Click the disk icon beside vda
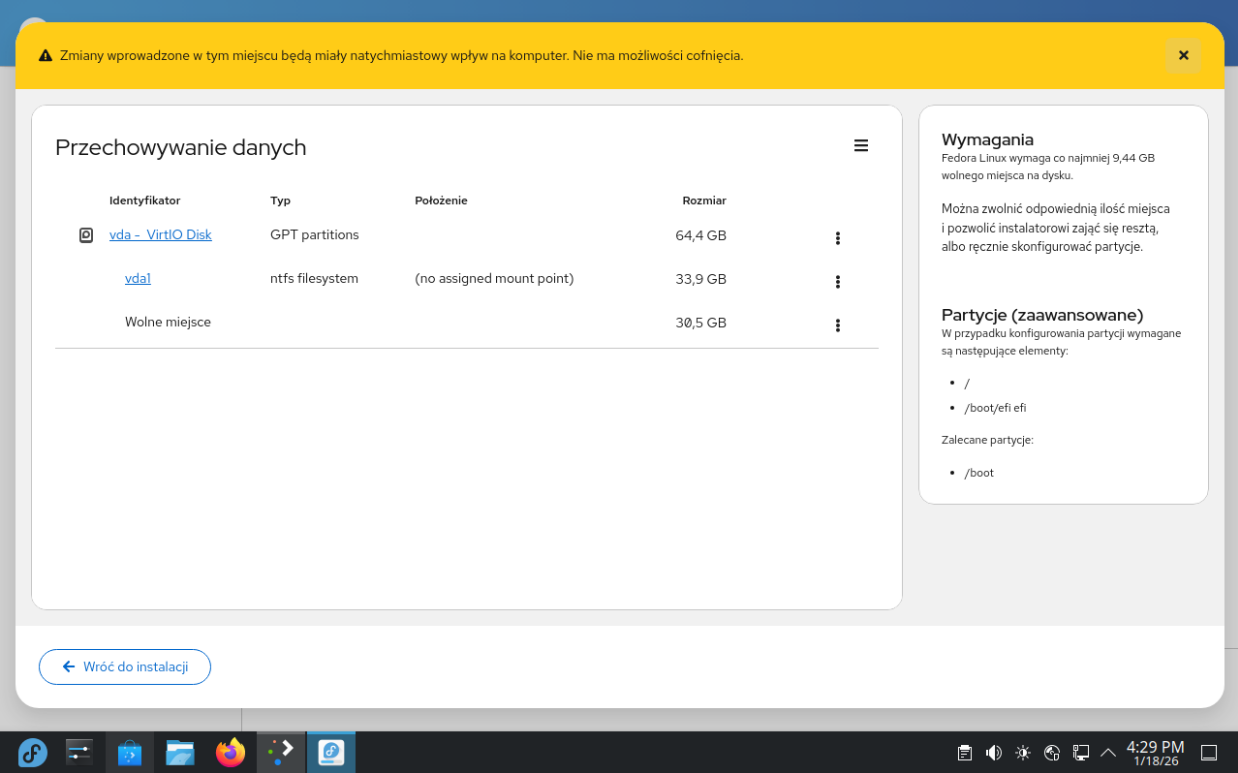 pos(86,235)
